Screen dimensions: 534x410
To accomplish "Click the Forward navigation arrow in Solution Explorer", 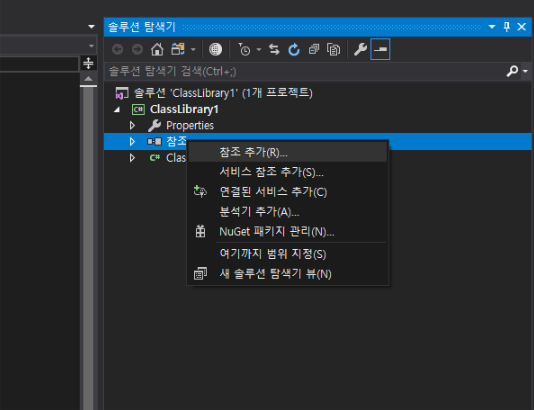I will (137, 50).
